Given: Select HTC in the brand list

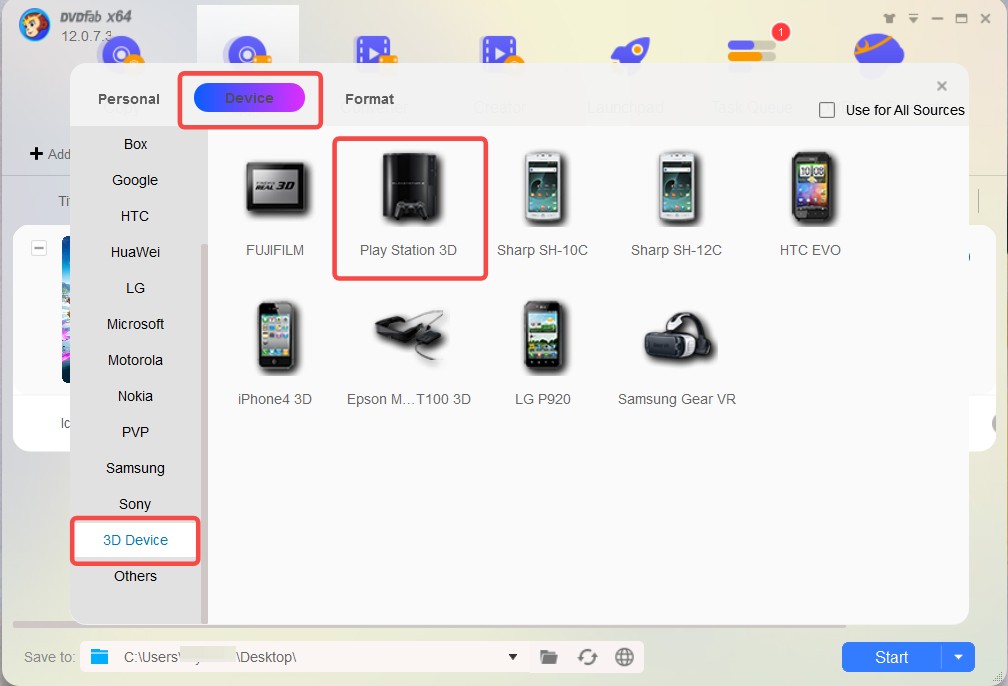Looking at the screenshot, I should (x=136, y=216).
